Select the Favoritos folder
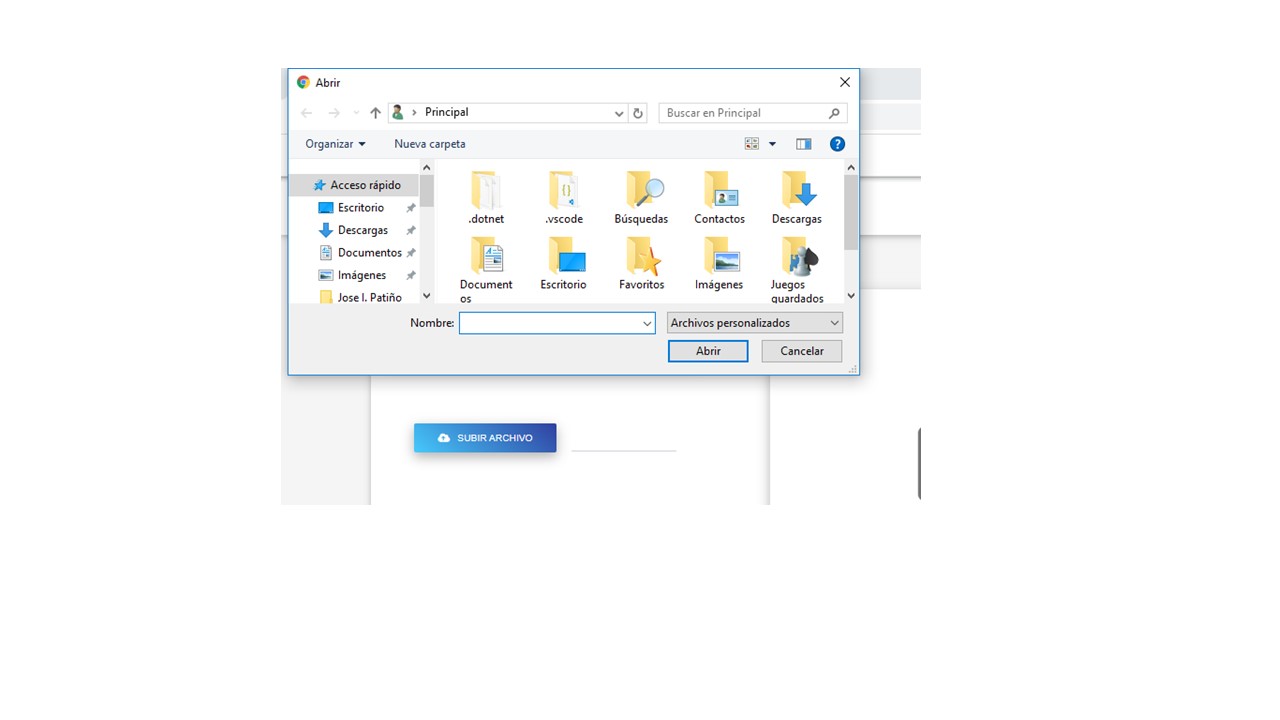 click(x=641, y=262)
